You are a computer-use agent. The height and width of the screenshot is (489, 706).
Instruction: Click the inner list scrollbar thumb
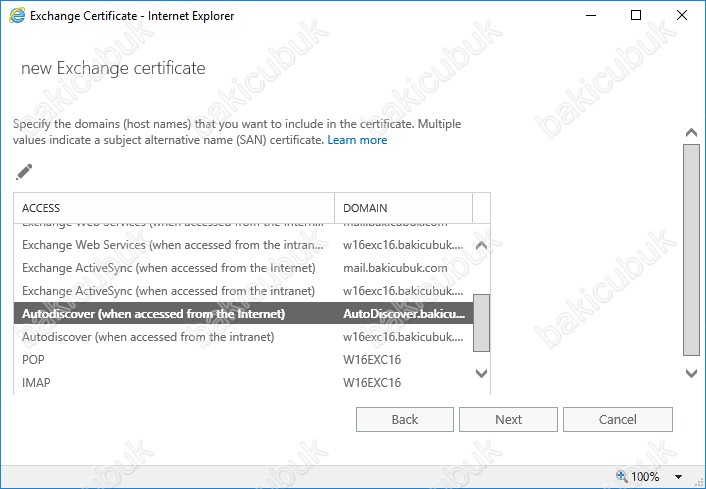pos(481,323)
